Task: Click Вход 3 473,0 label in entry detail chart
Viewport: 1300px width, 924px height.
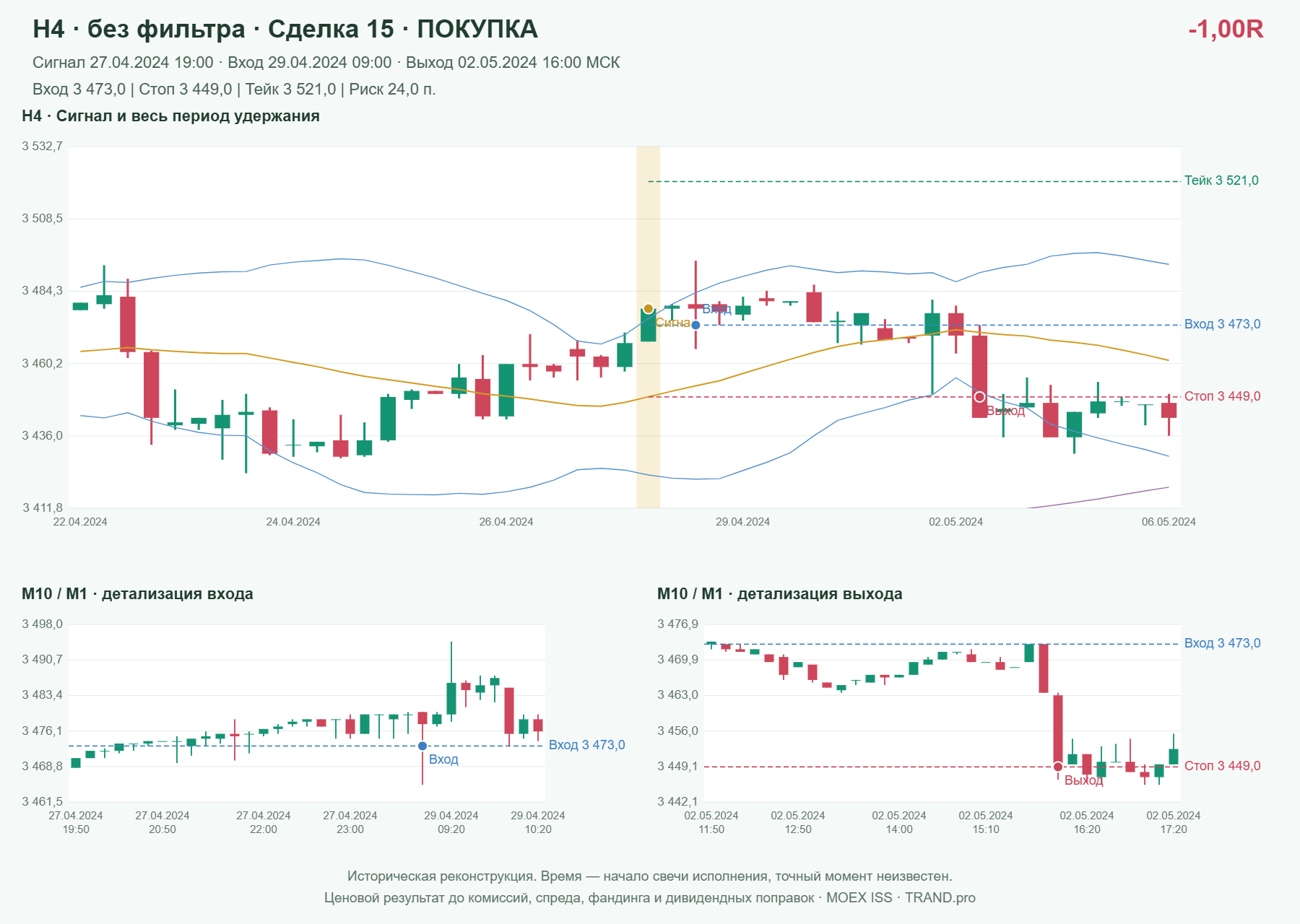Action: [x=587, y=745]
